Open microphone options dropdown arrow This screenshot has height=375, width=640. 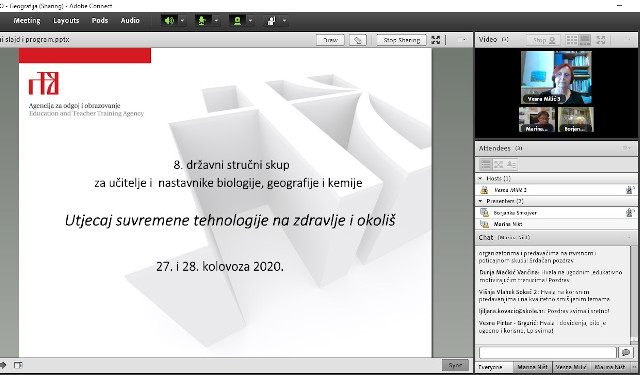point(216,20)
